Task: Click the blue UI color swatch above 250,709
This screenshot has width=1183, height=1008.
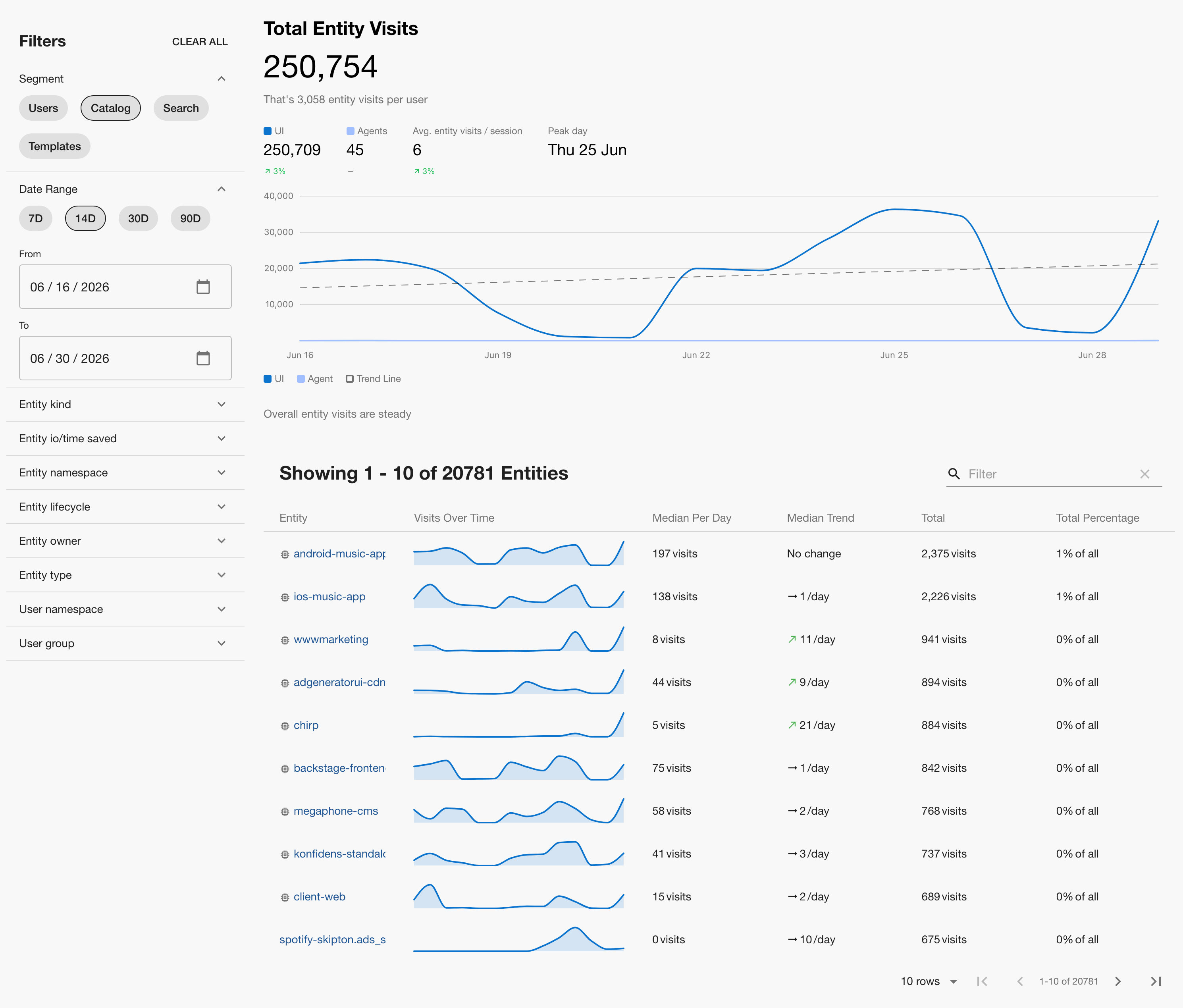Action: 267,131
